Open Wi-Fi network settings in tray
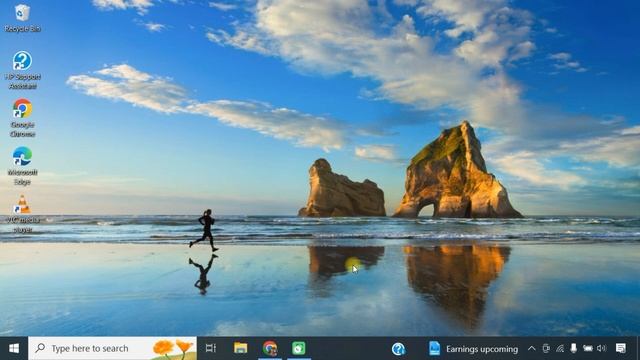This screenshot has width=640, height=360. click(560, 348)
